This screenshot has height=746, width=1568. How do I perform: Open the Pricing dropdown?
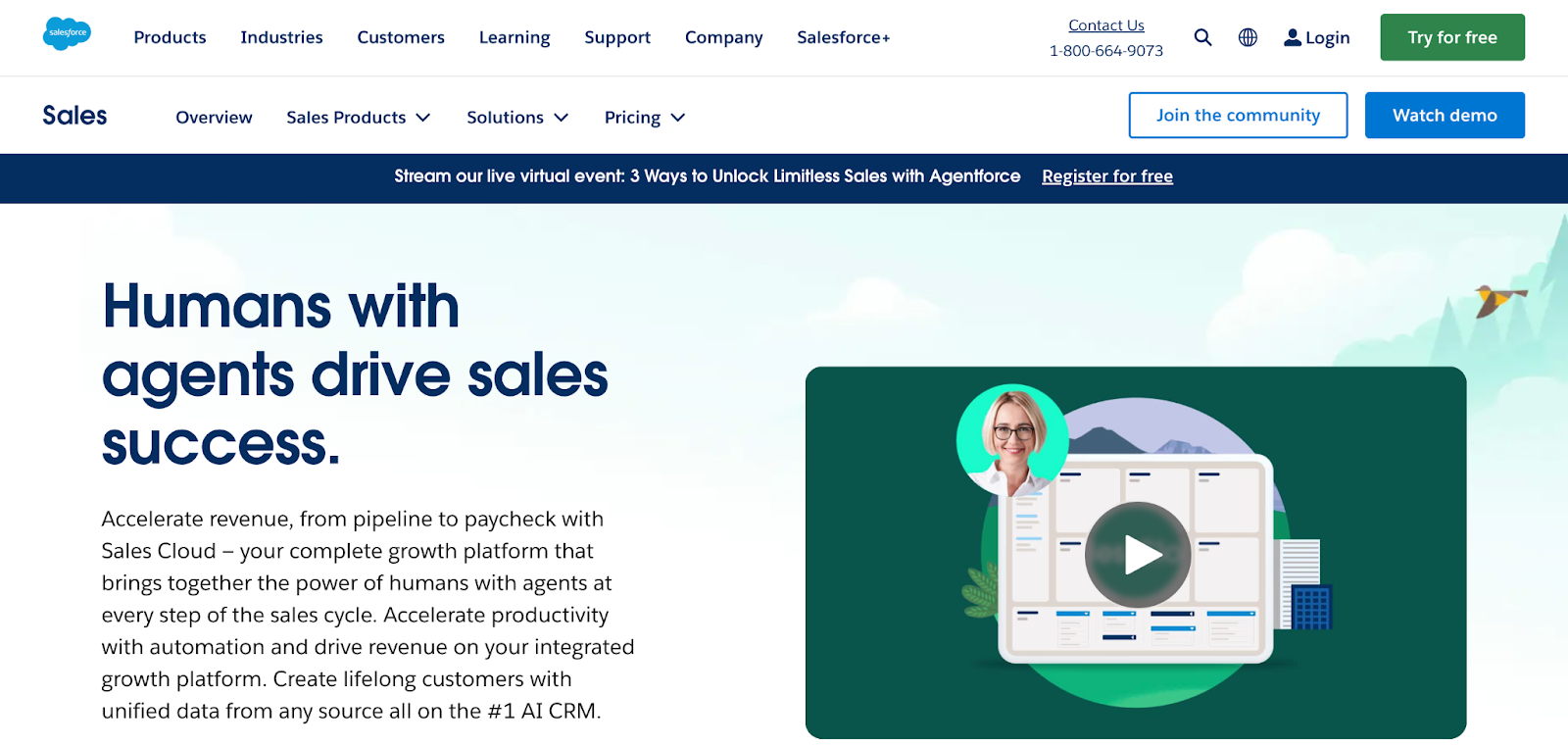click(x=644, y=118)
